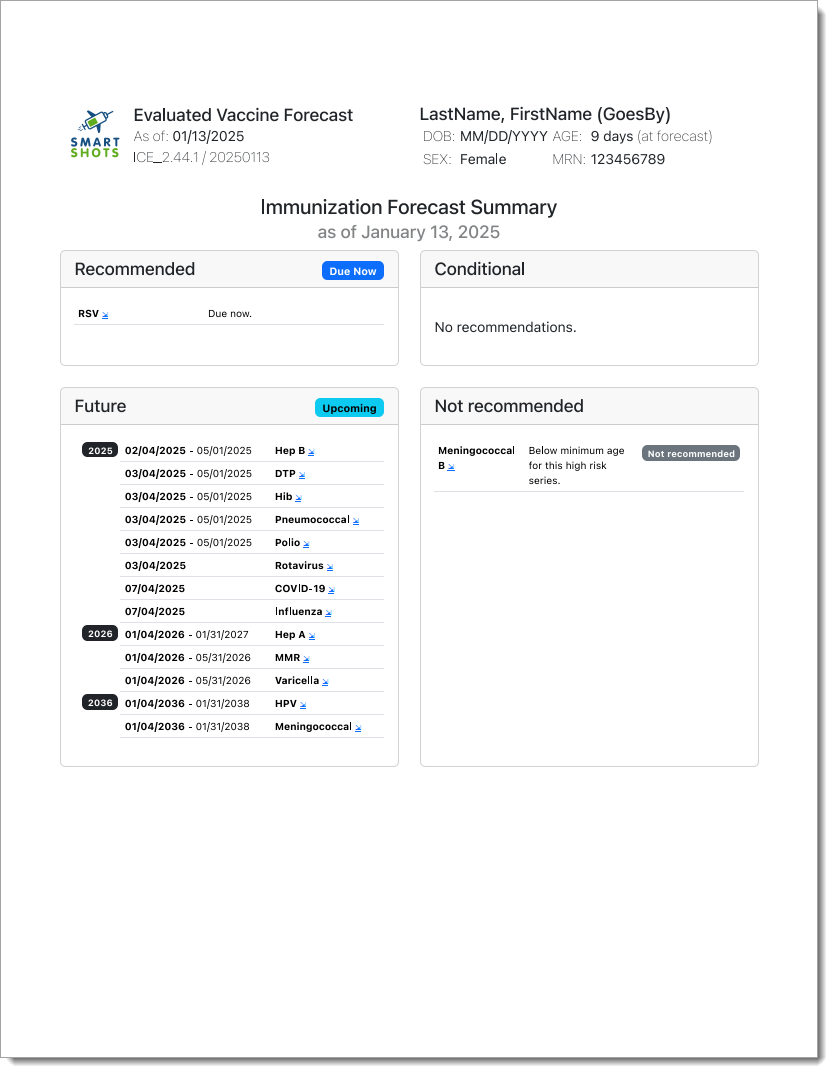Image resolution: width=833 pixels, height=1073 pixels.
Task: Open the MMR link icon
Action: (306, 659)
